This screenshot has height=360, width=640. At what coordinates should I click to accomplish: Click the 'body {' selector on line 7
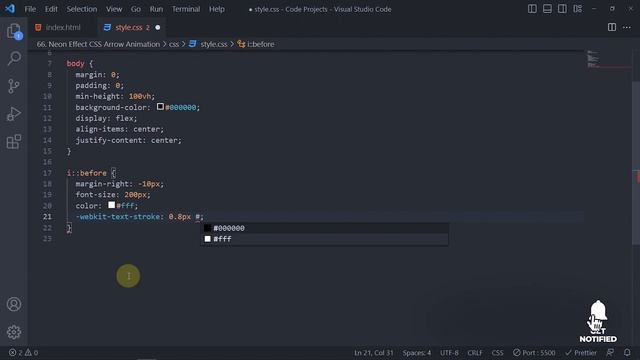click(80, 64)
